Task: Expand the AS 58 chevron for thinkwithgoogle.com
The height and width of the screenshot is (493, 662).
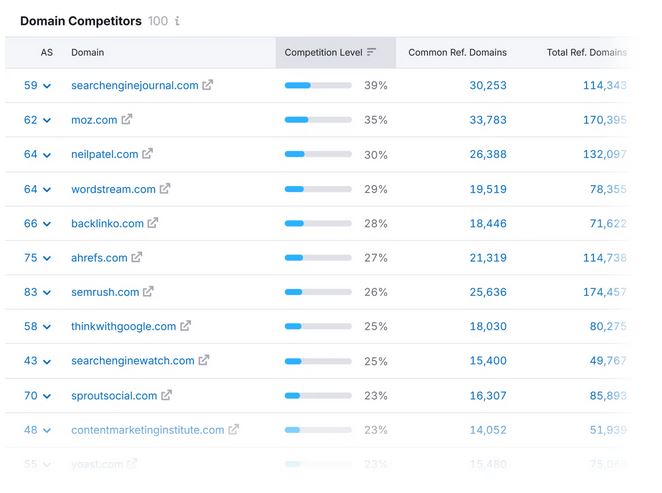Action: click(x=47, y=327)
